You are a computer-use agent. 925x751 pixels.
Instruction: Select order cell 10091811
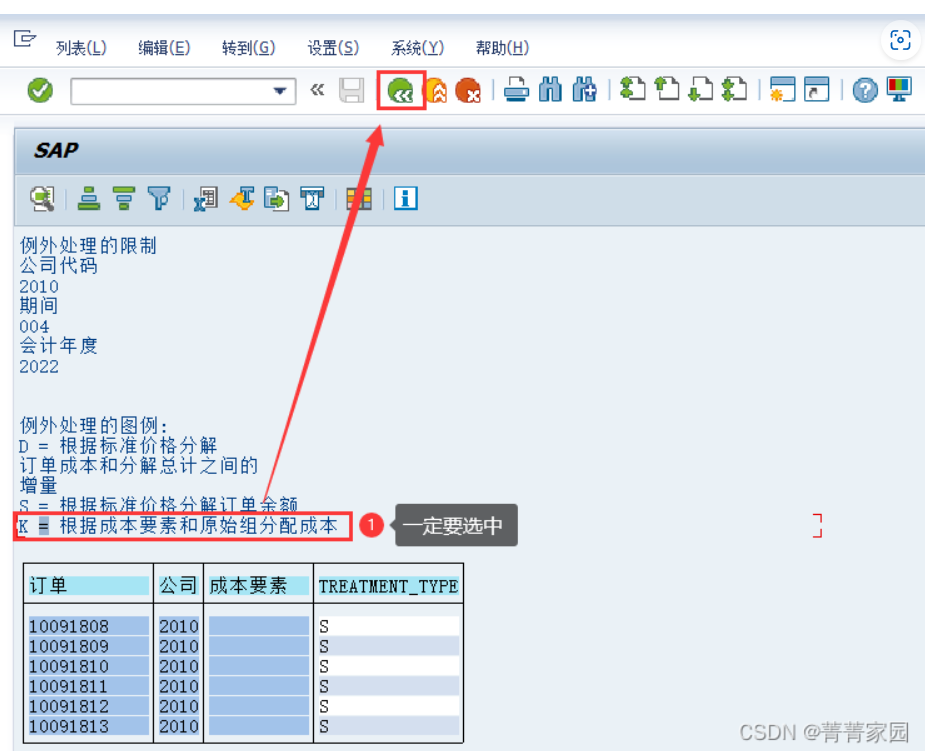click(89, 686)
